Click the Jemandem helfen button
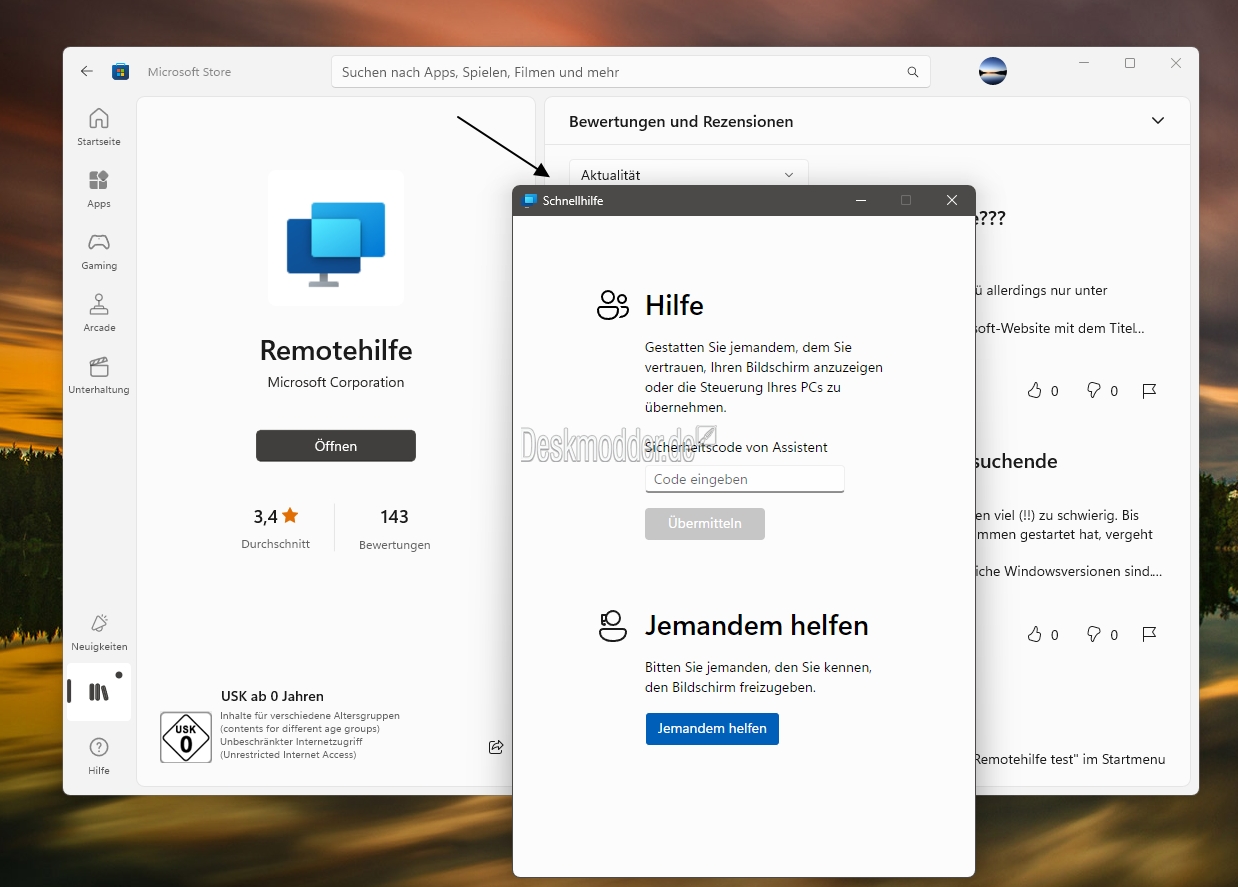 click(x=712, y=729)
